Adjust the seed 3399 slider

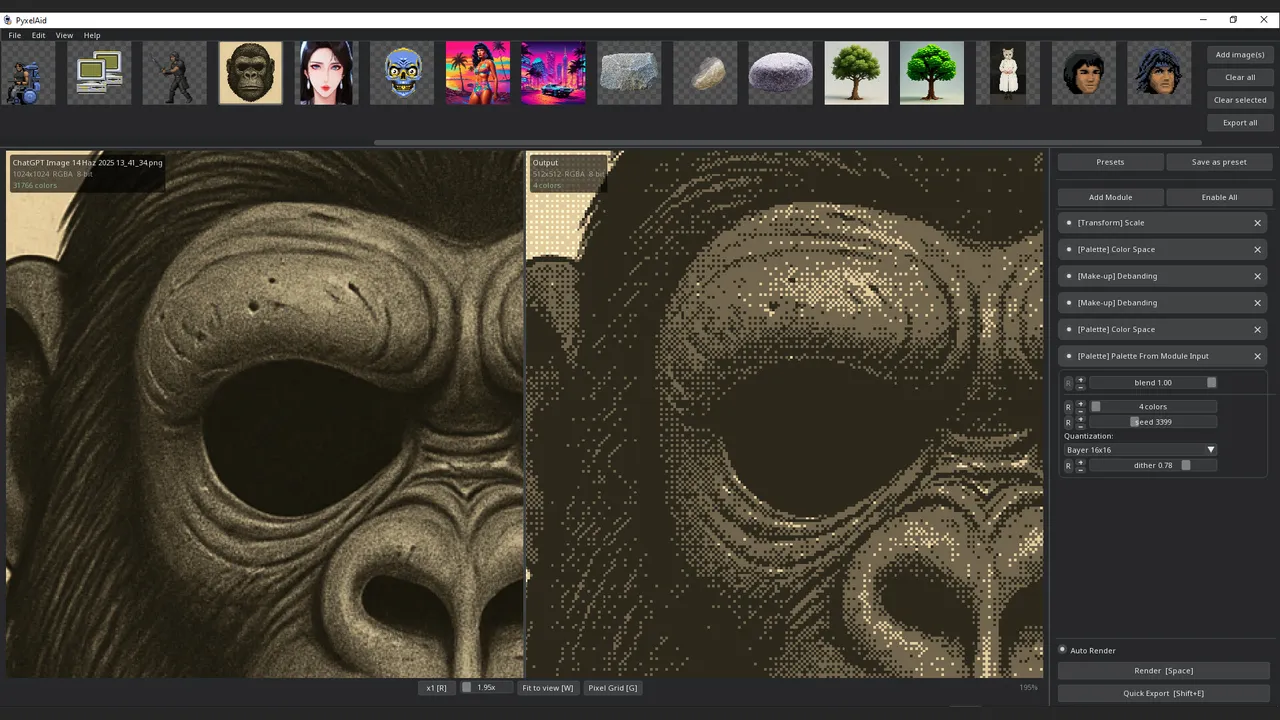click(1152, 422)
